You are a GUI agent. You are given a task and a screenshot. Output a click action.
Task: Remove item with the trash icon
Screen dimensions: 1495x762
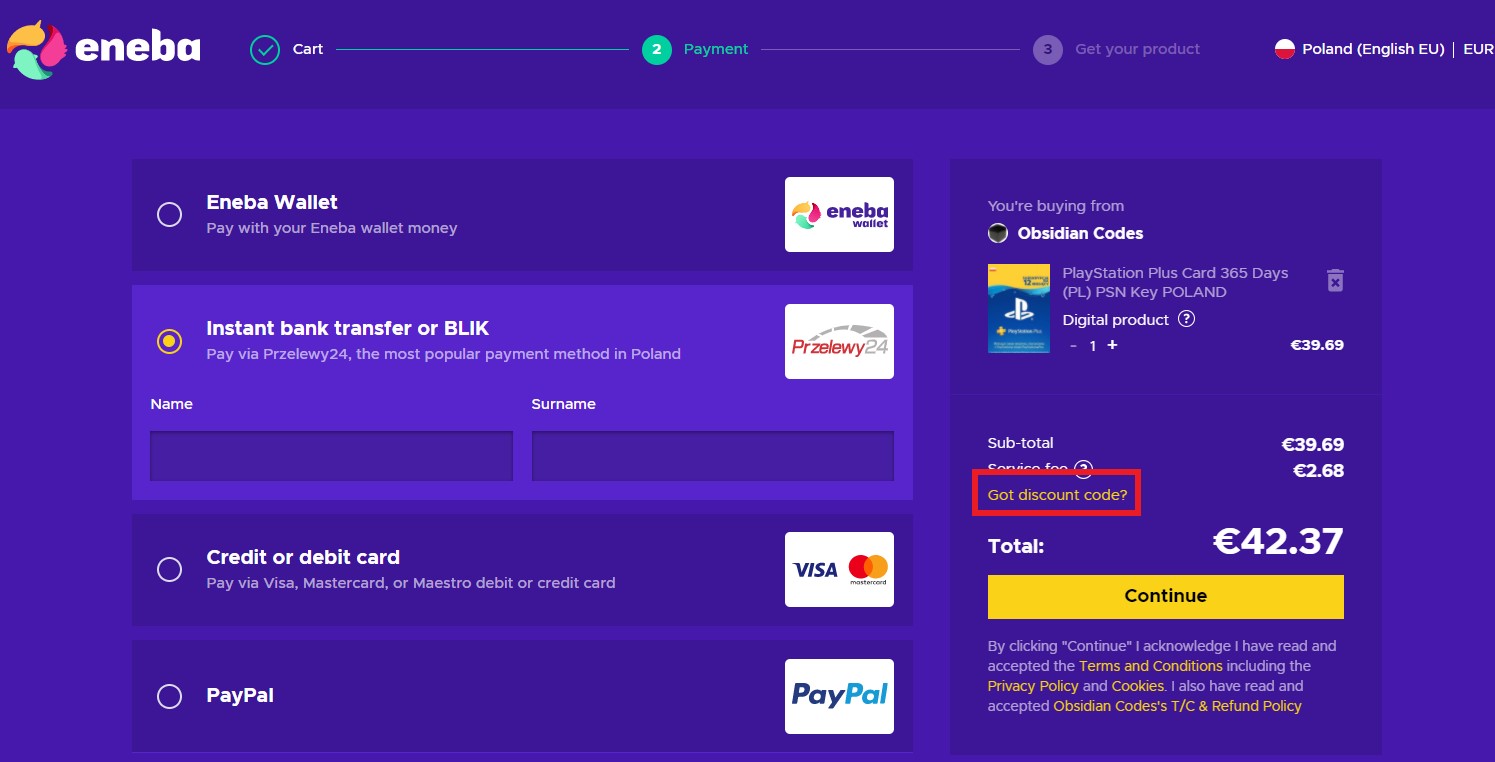[1335, 281]
